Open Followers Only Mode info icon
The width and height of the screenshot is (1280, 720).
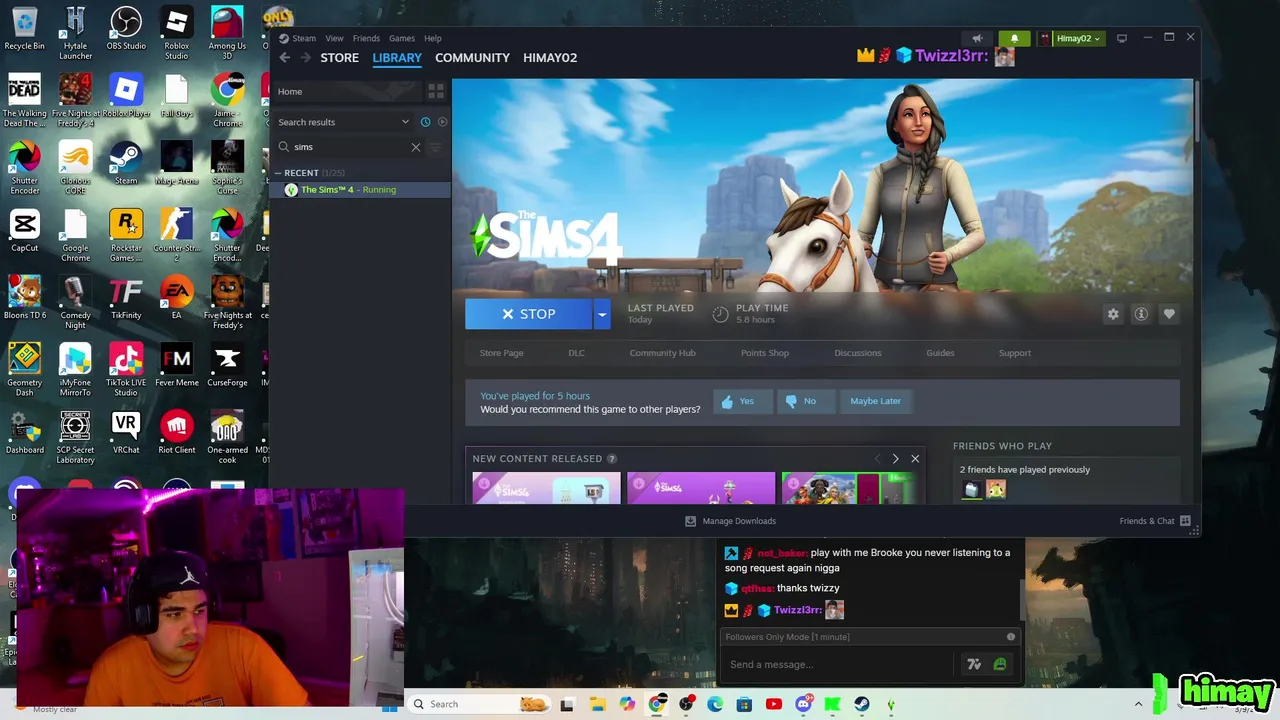click(x=1011, y=637)
